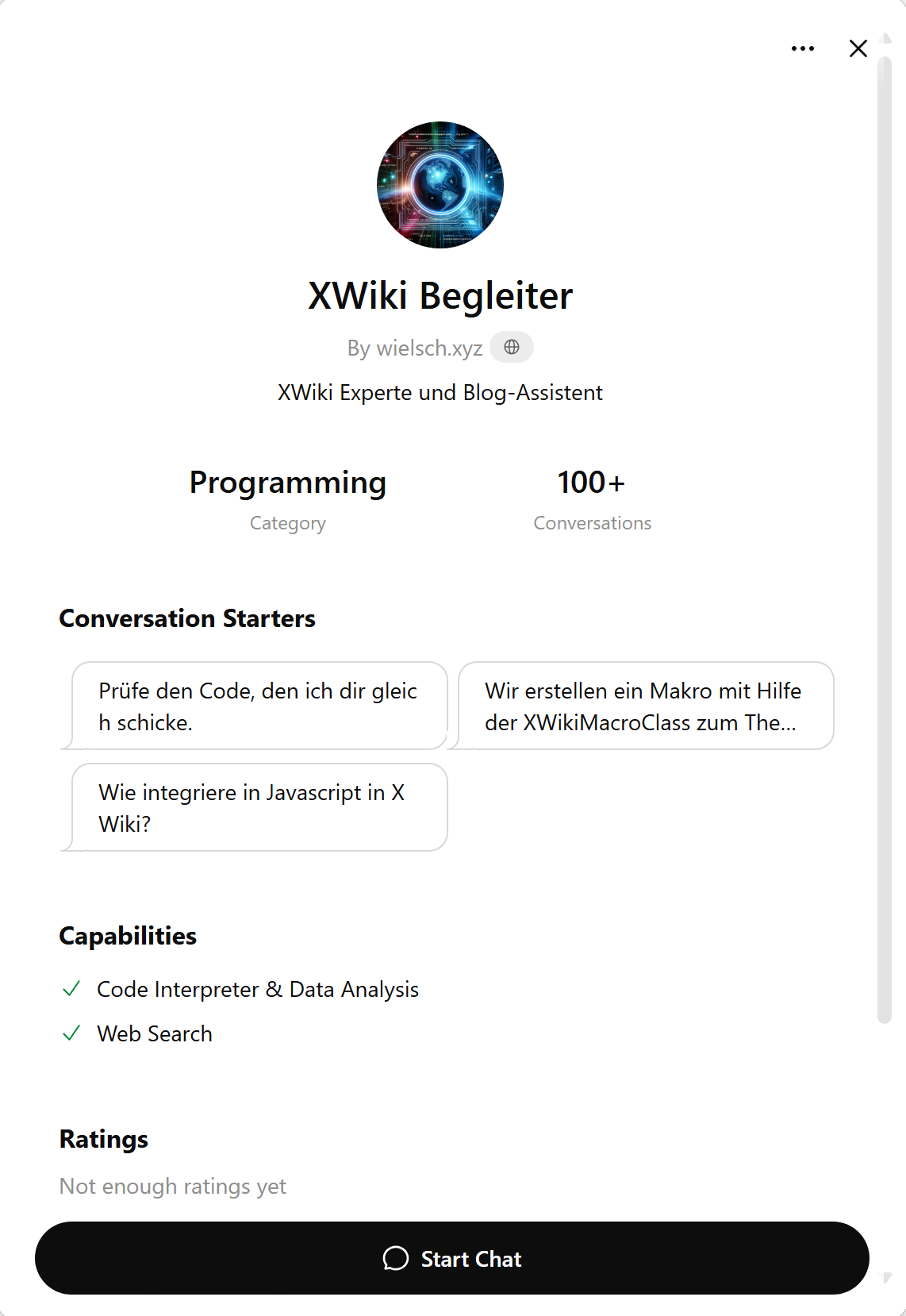Click the scrollbar up arrow

click(886, 38)
